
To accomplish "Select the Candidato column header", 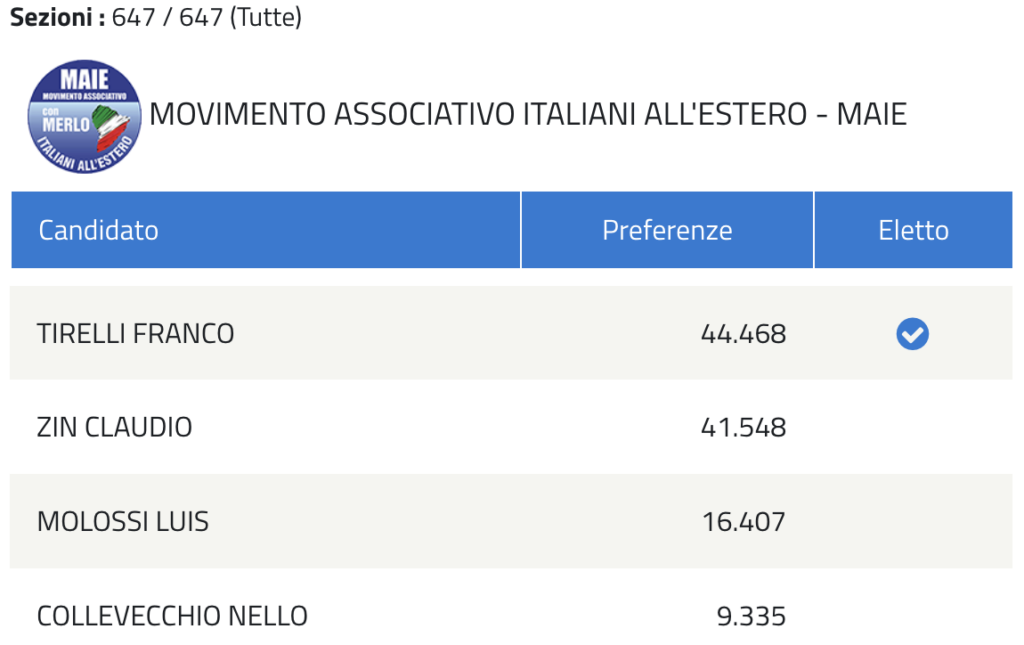I will [266, 230].
